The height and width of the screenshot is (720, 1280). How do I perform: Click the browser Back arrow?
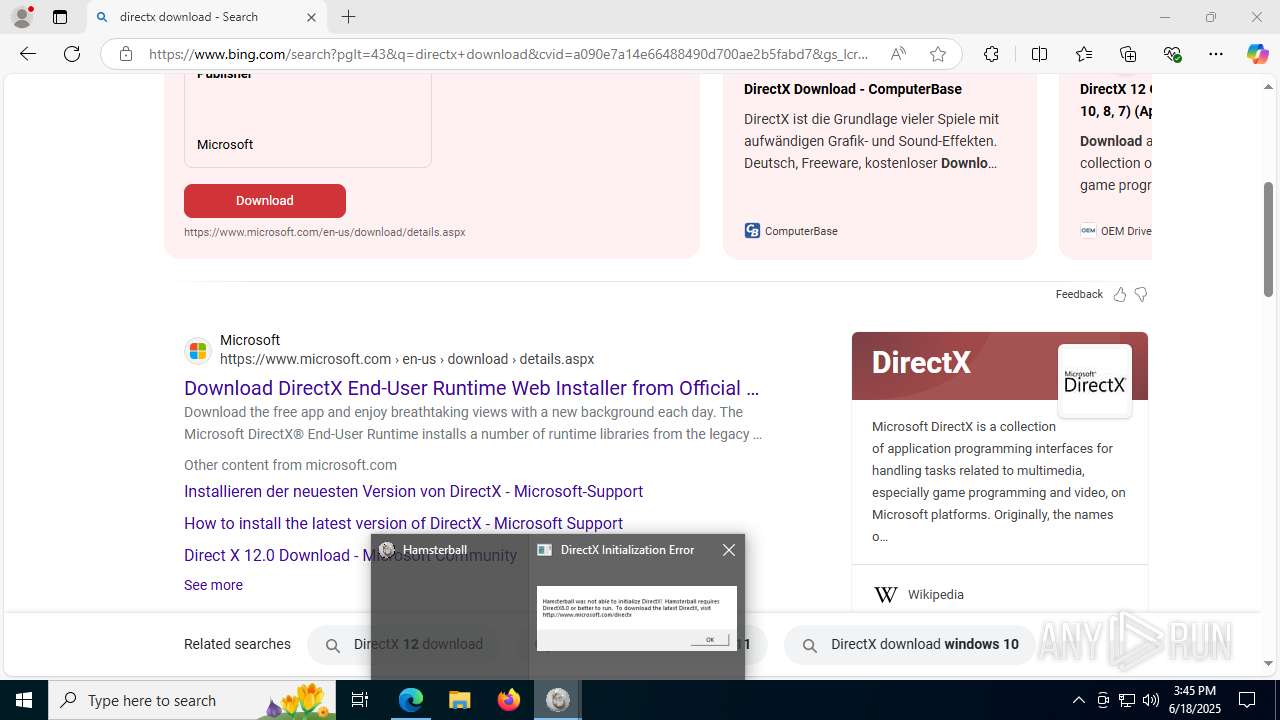(28, 54)
